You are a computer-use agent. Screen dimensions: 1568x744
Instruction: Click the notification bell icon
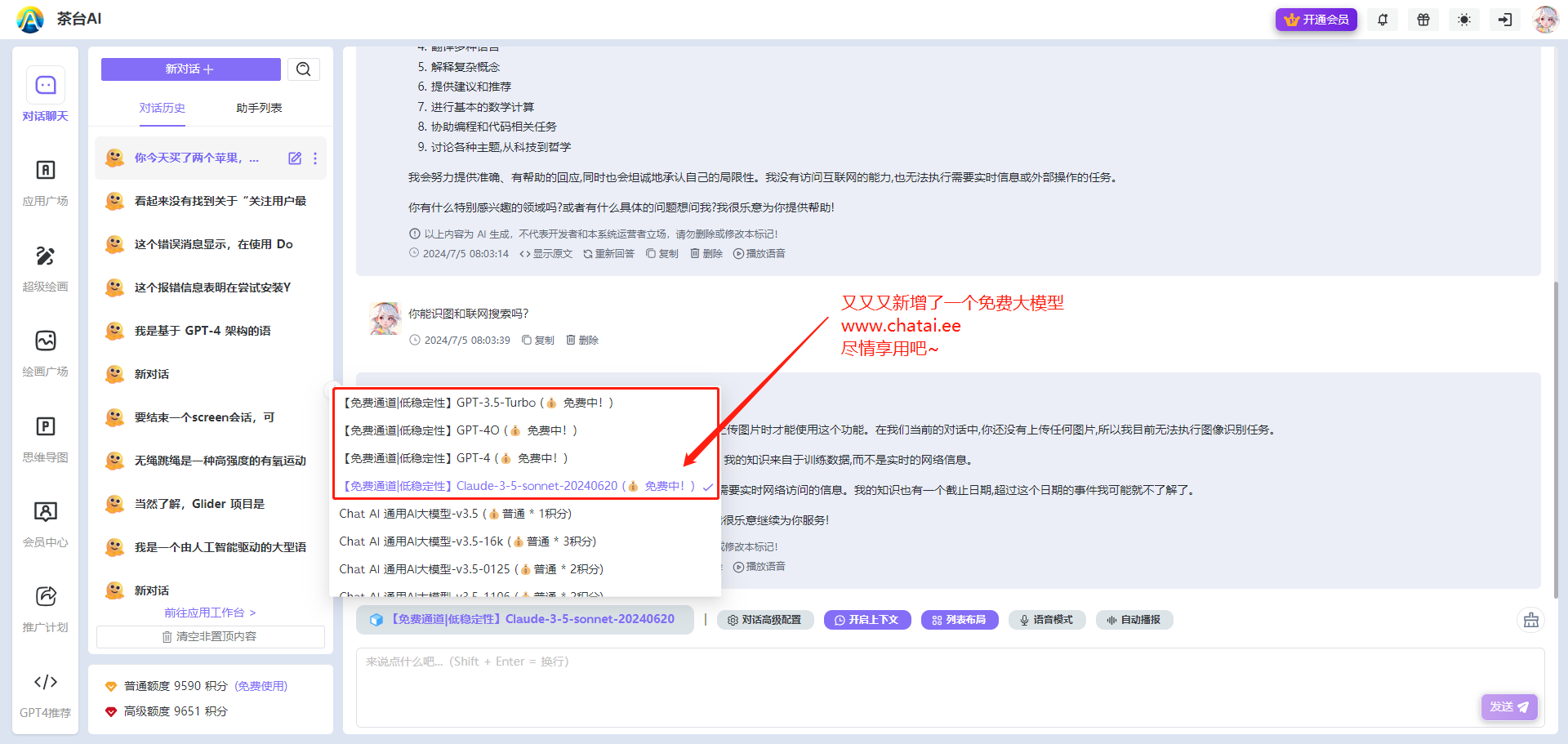pos(1383,20)
